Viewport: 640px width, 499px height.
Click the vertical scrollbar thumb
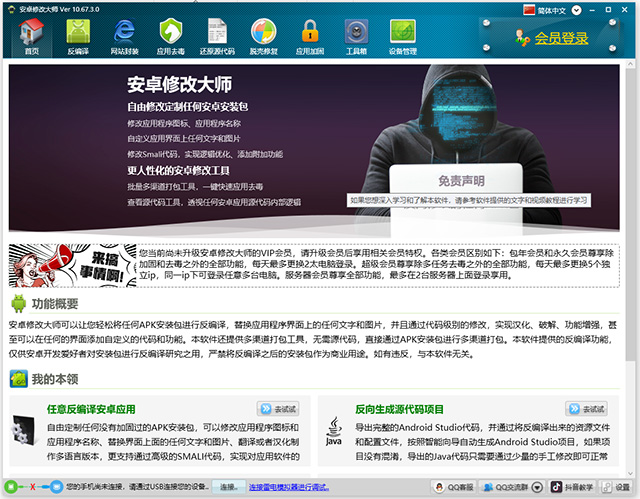[x=630, y=214]
